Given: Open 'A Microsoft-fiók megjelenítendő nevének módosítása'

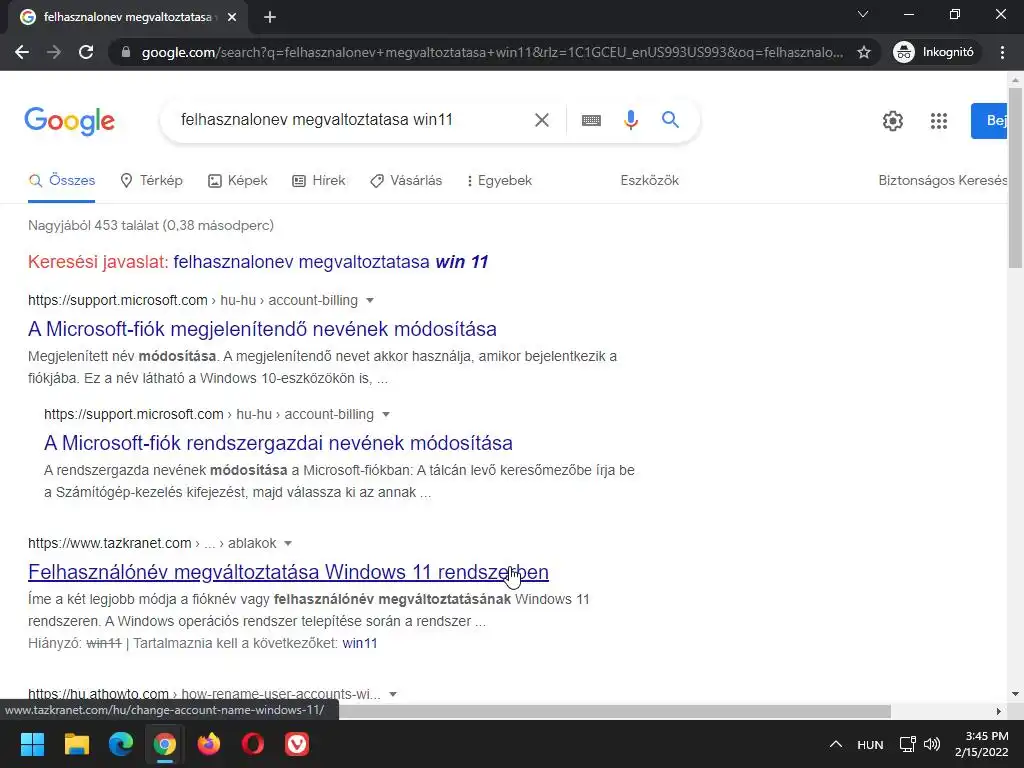Looking at the screenshot, I should (x=263, y=329).
